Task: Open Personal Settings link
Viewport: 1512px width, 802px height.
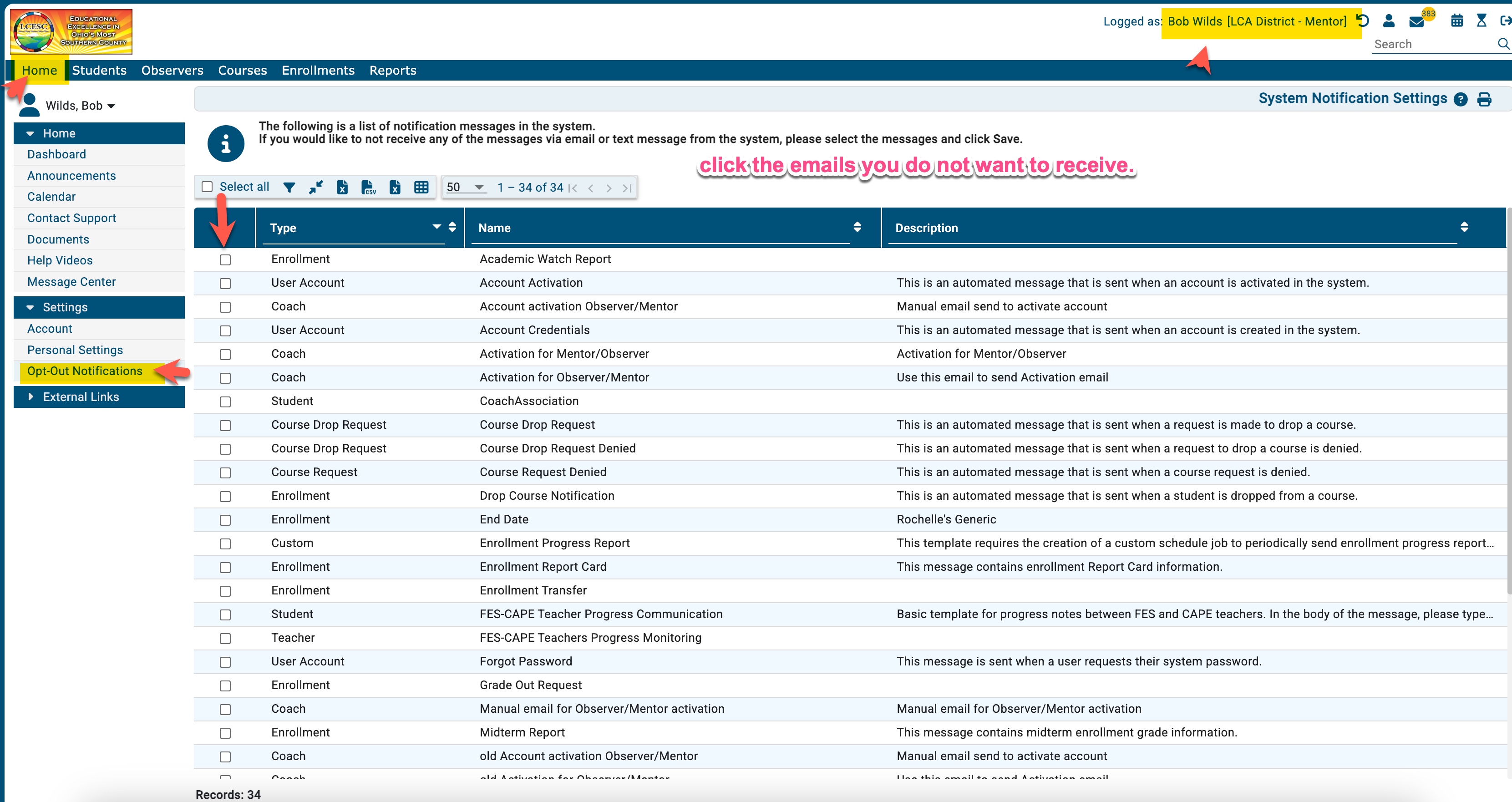Action: (x=75, y=350)
